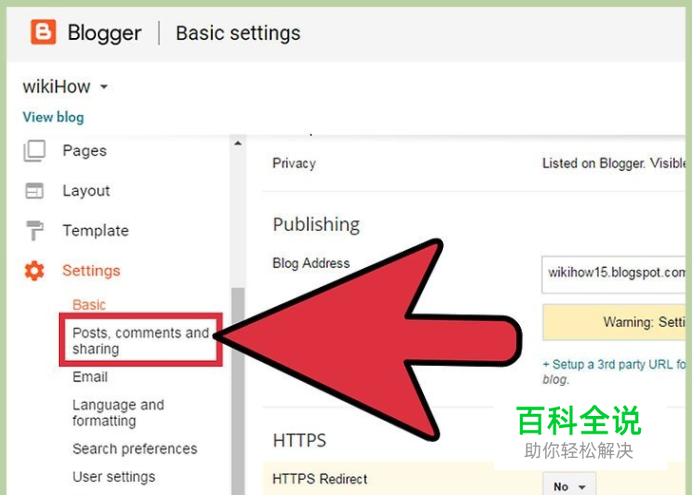Click the Privacy label

294,163
